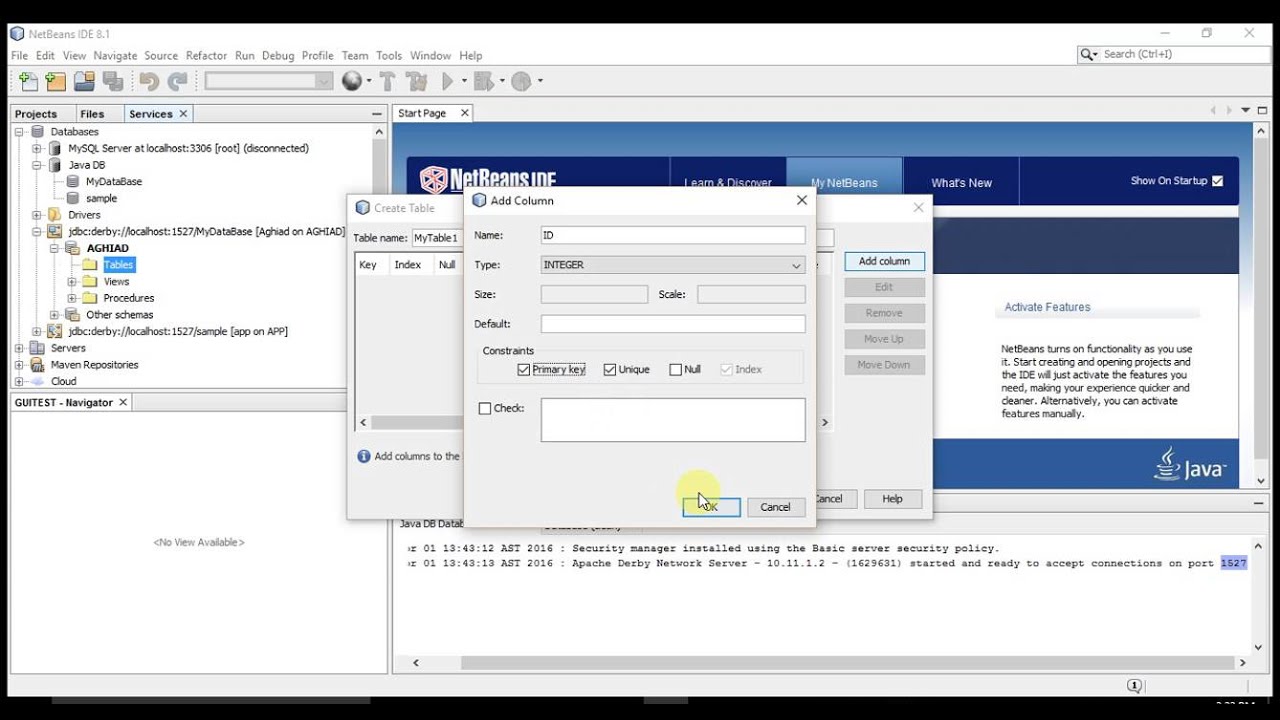The height and width of the screenshot is (720, 1280).
Task: Click the Save All toolbar icon
Action: point(113,82)
